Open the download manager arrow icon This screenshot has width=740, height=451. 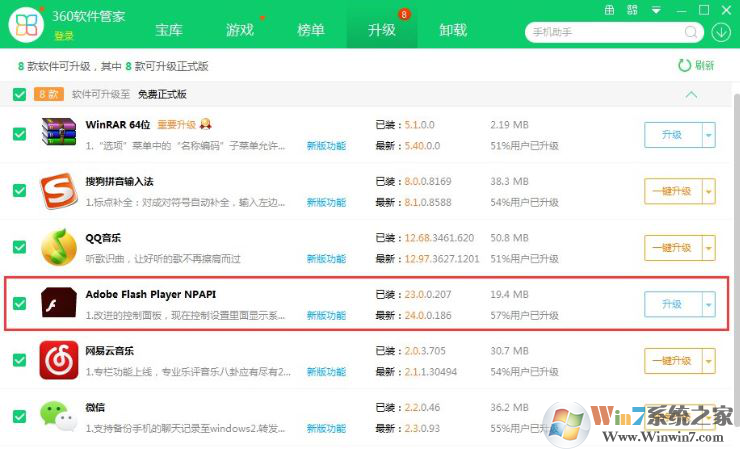click(721, 32)
